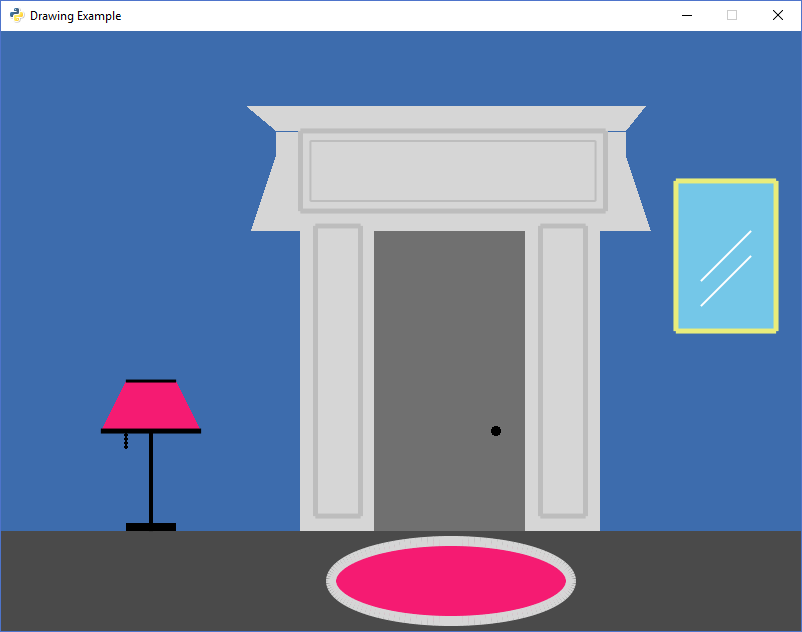The width and height of the screenshot is (802, 632).
Task: Click the disabled maximize button
Action: (x=732, y=15)
